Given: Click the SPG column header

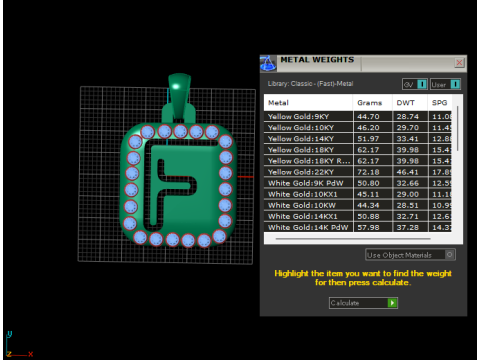Looking at the screenshot, I should coord(440,103).
